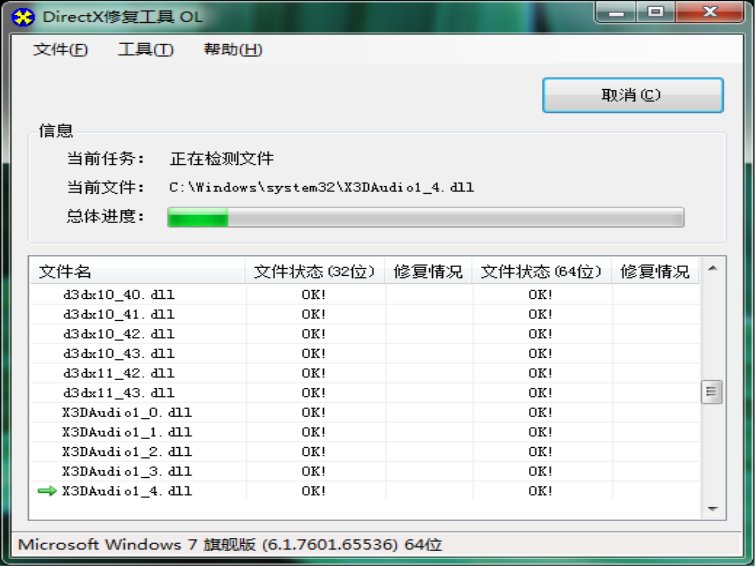Viewport: 756px width, 567px height.
Task: Maximize the DirectX修复工具 window
Action: click(656, 13)
